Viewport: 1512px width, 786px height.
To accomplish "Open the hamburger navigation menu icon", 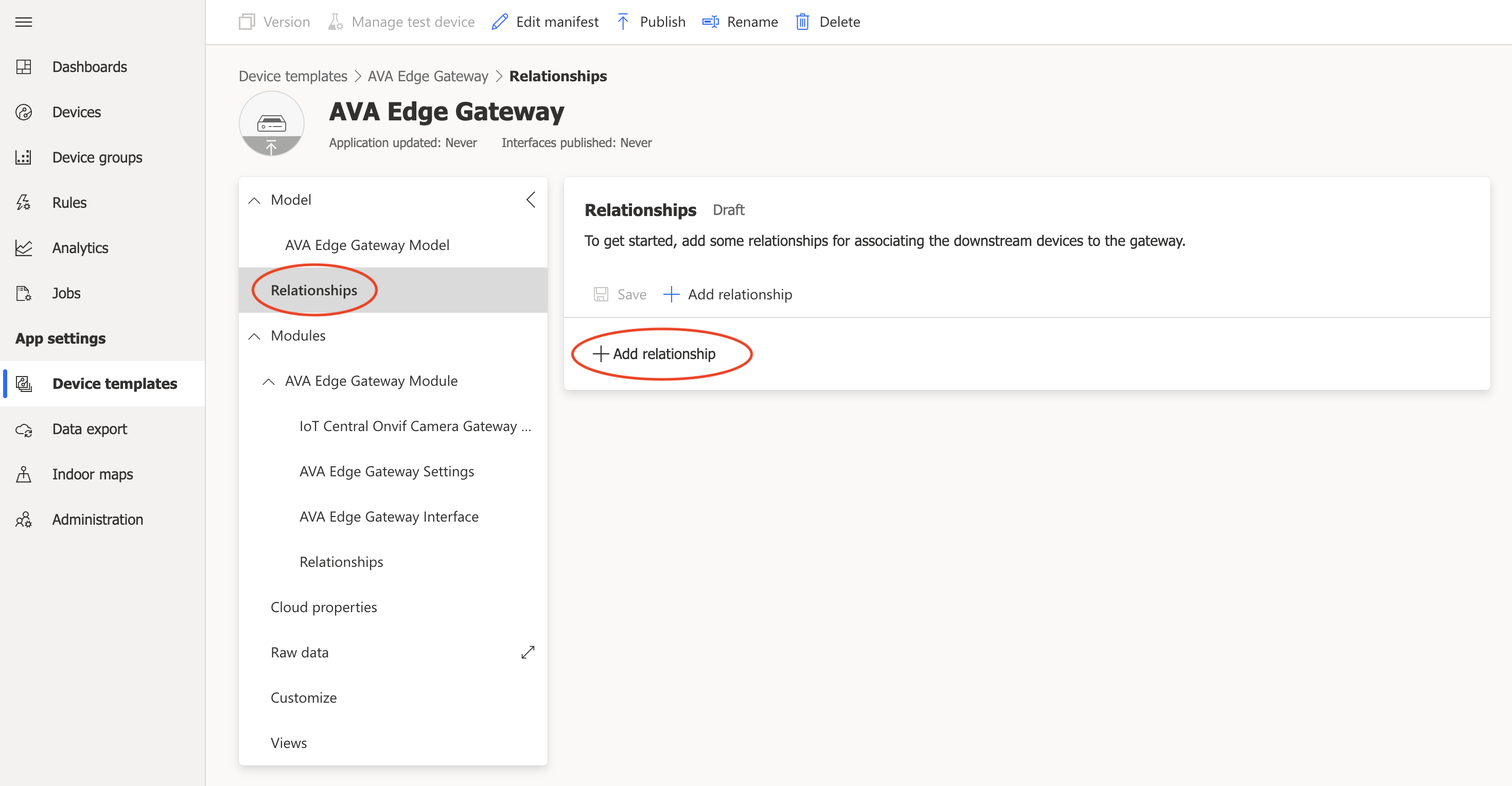I will coord(24,22).
